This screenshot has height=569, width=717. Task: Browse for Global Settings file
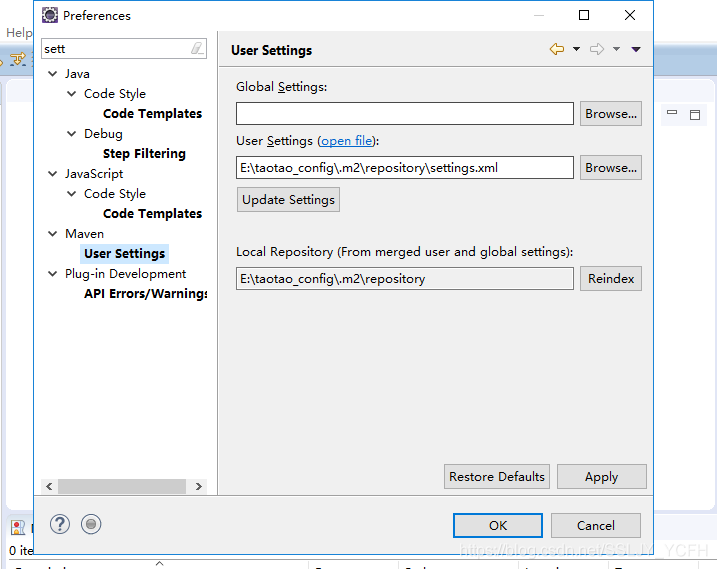[x=611, y=113]
